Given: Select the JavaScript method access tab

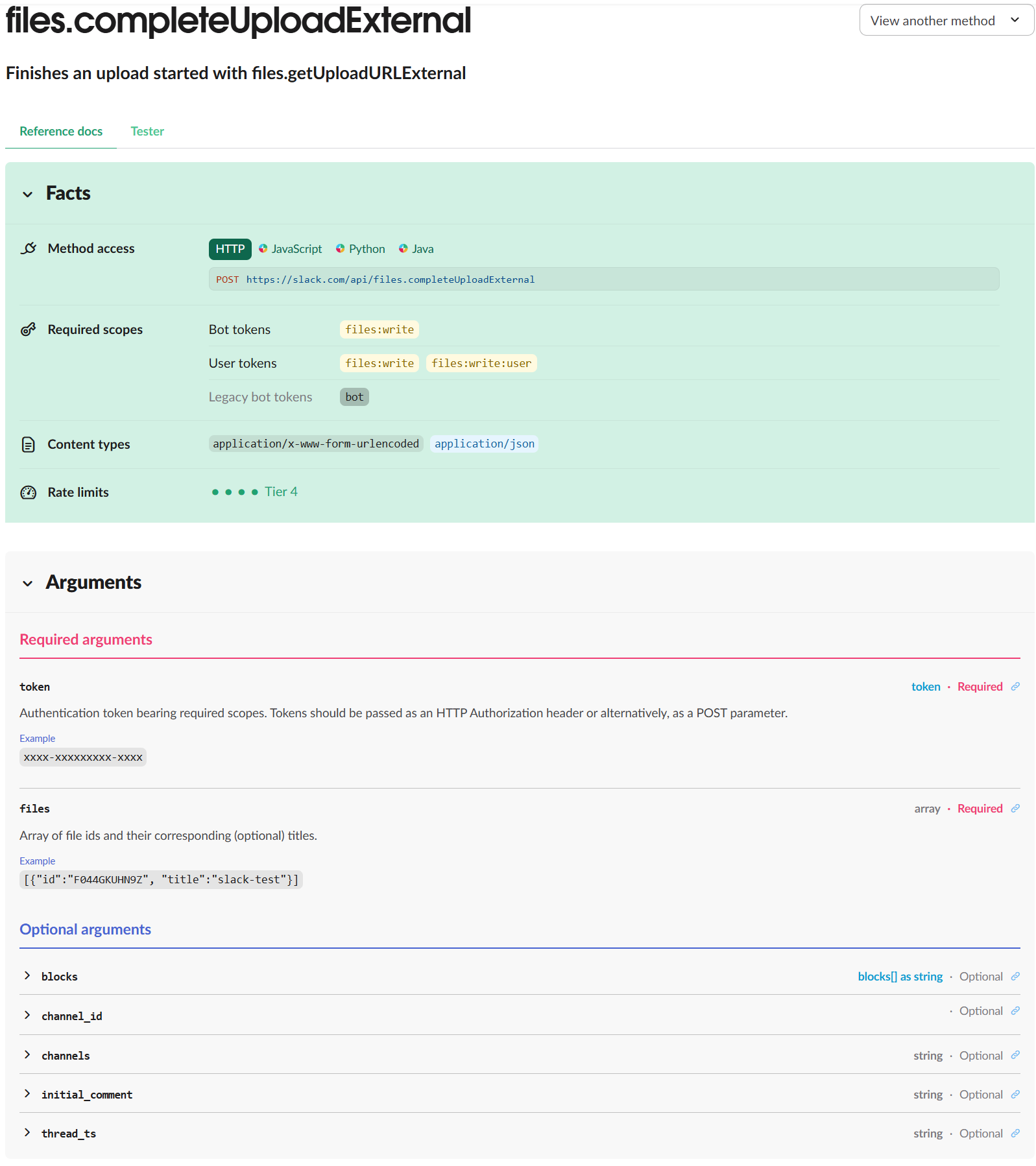Looking at the screenshot, I should [290, 249].
